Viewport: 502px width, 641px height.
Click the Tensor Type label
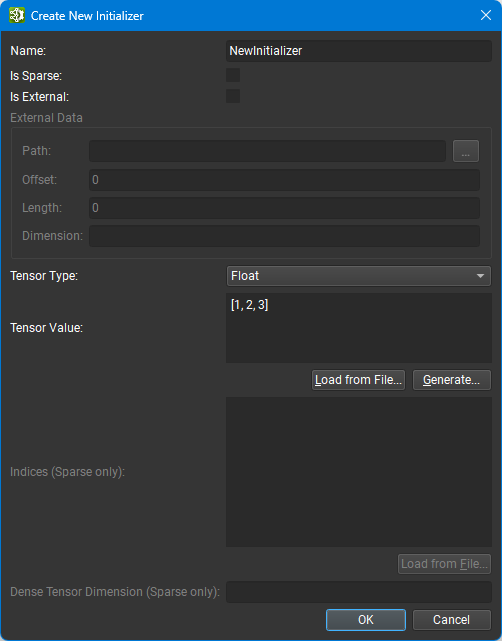click(44, 276)
